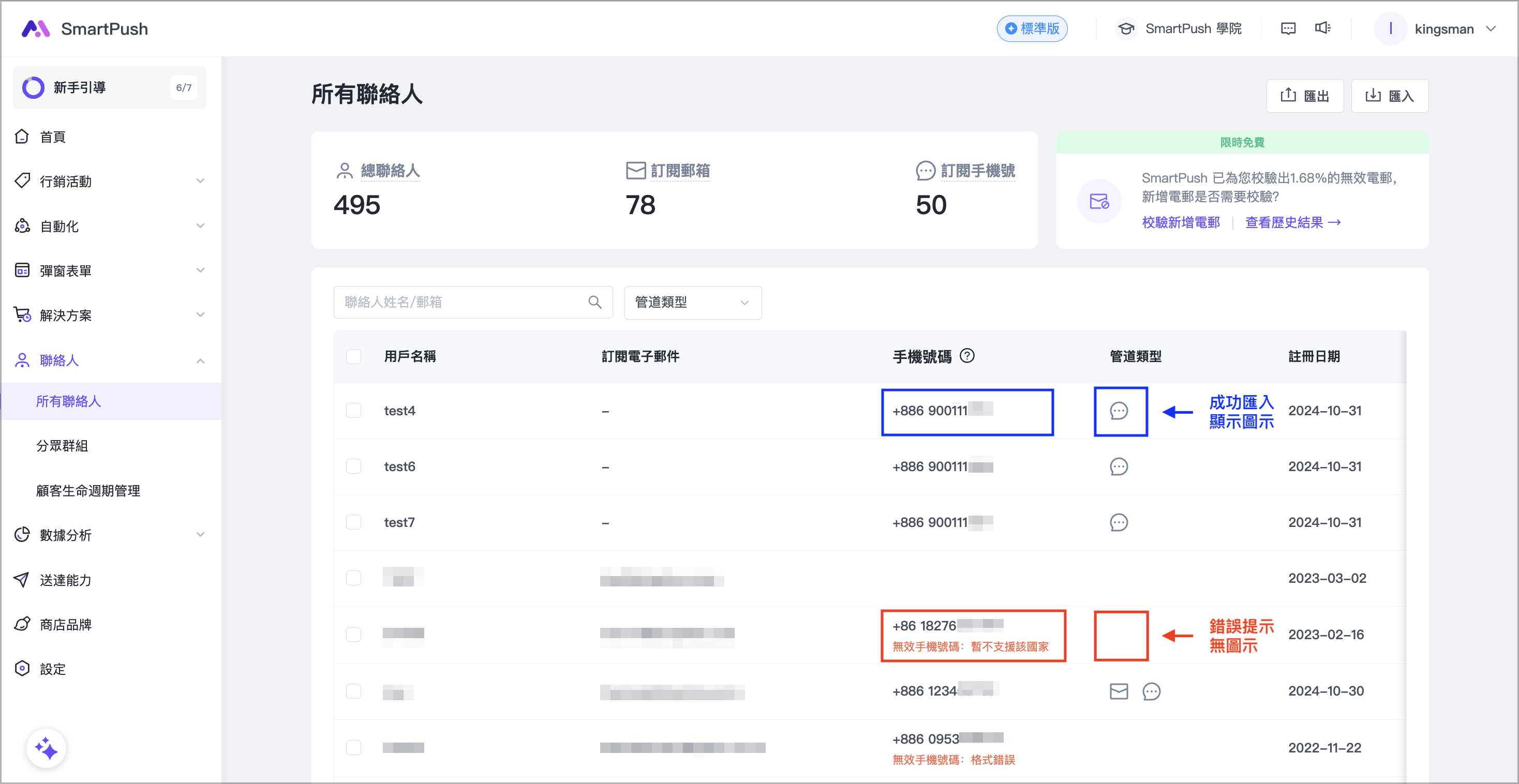Click the SmartPush logo icon
Viewport: 1519px width, 784px height.
[35, 28]
